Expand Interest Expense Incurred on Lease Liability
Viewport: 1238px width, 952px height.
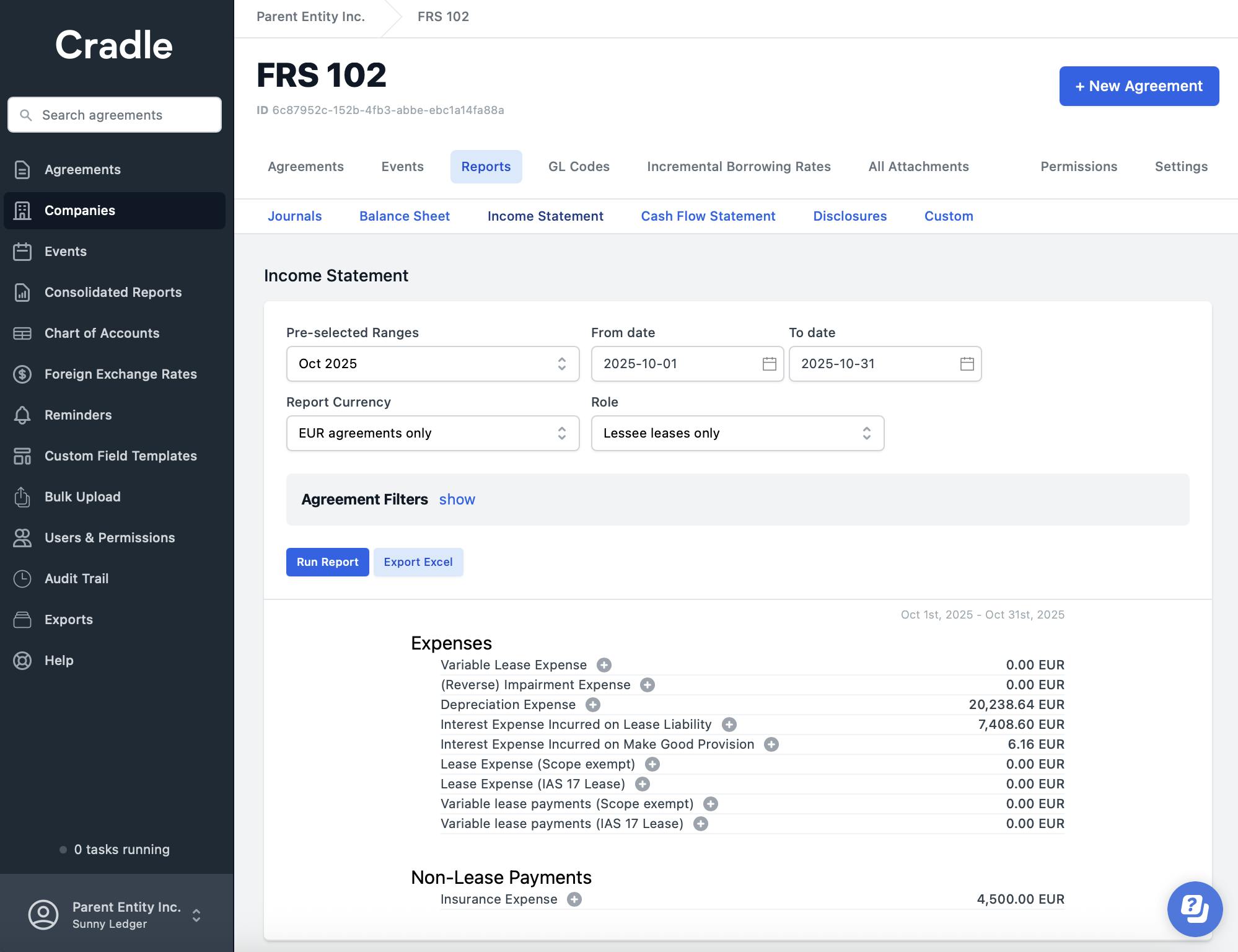pyautogui.click(x=729, y=725)
